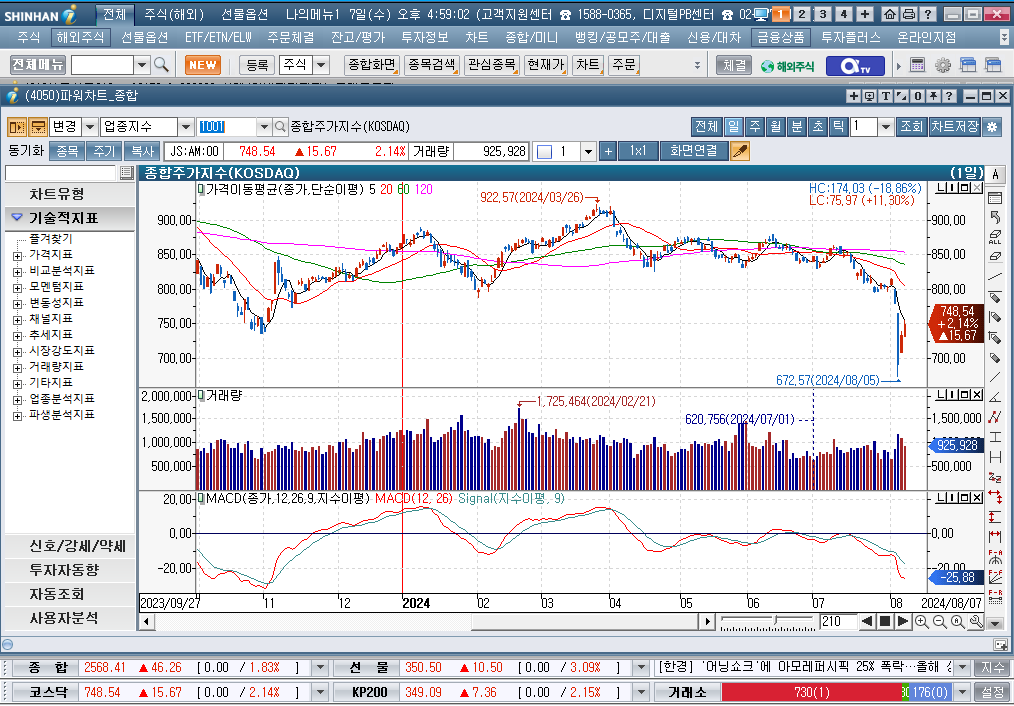Open the alpha TV banner button
Image resolution: width=1014 pixels, height=706 pixels.
point(855,65)
